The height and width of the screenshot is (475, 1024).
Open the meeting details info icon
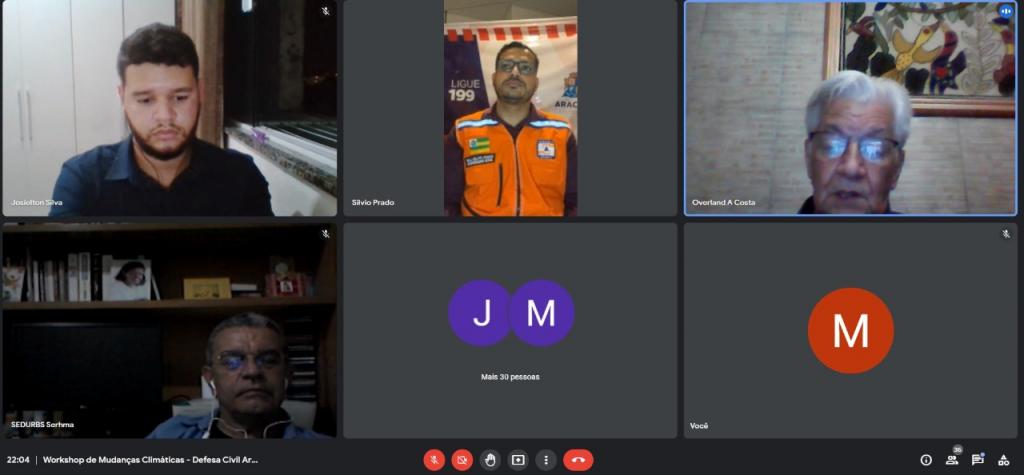926,460
